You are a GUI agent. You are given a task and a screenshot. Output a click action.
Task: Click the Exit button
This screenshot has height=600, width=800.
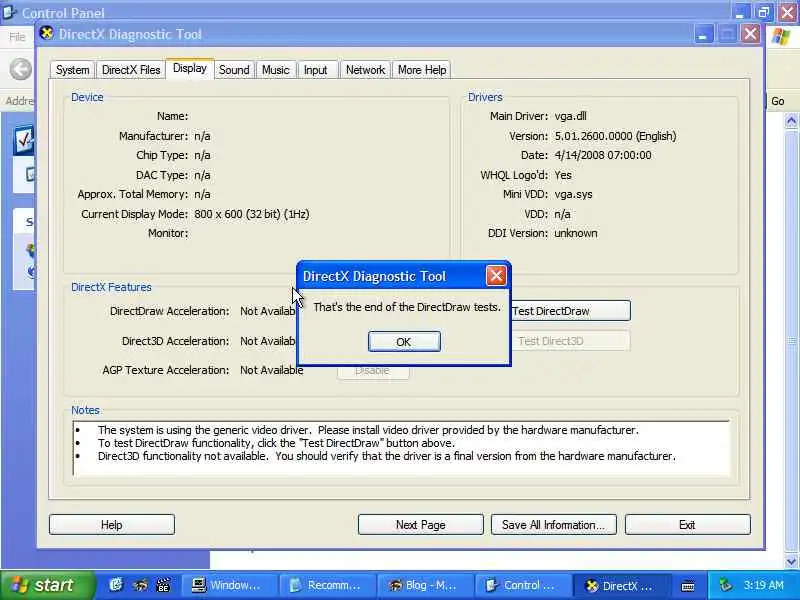[x=687, y=524]
